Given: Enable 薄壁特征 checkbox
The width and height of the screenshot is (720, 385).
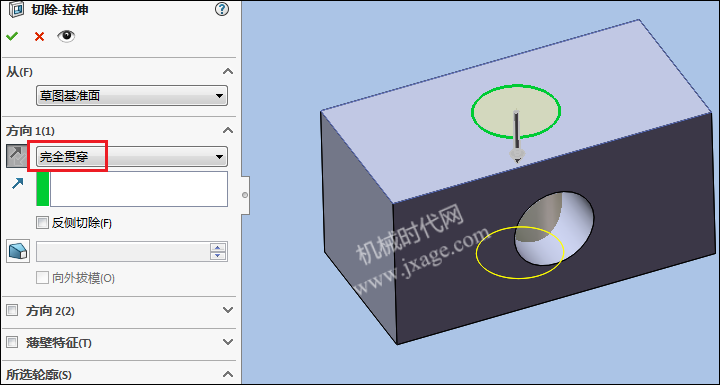Looking at the screenshot, I should coord(12,342).
